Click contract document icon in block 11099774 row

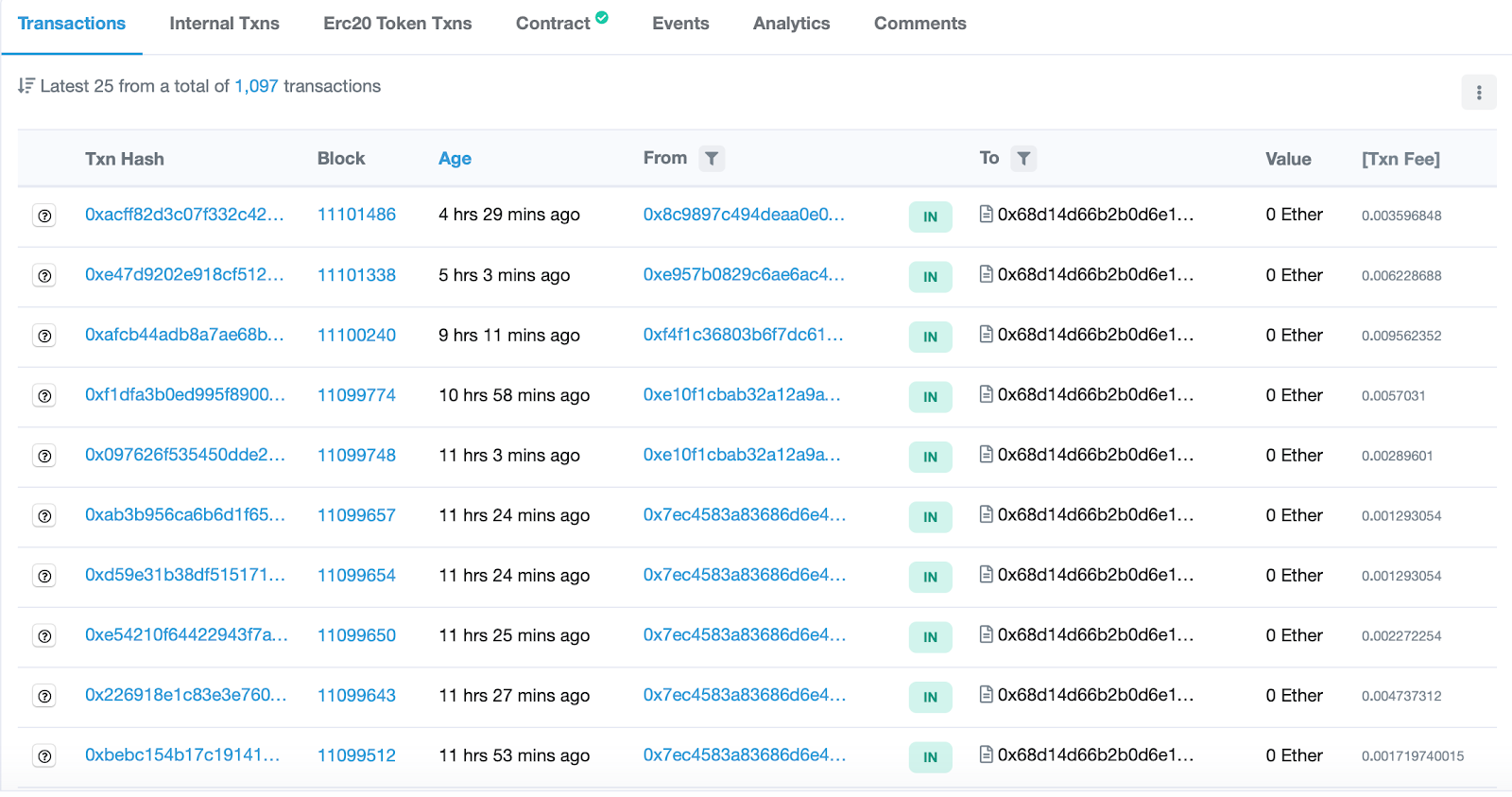point(987,394)
